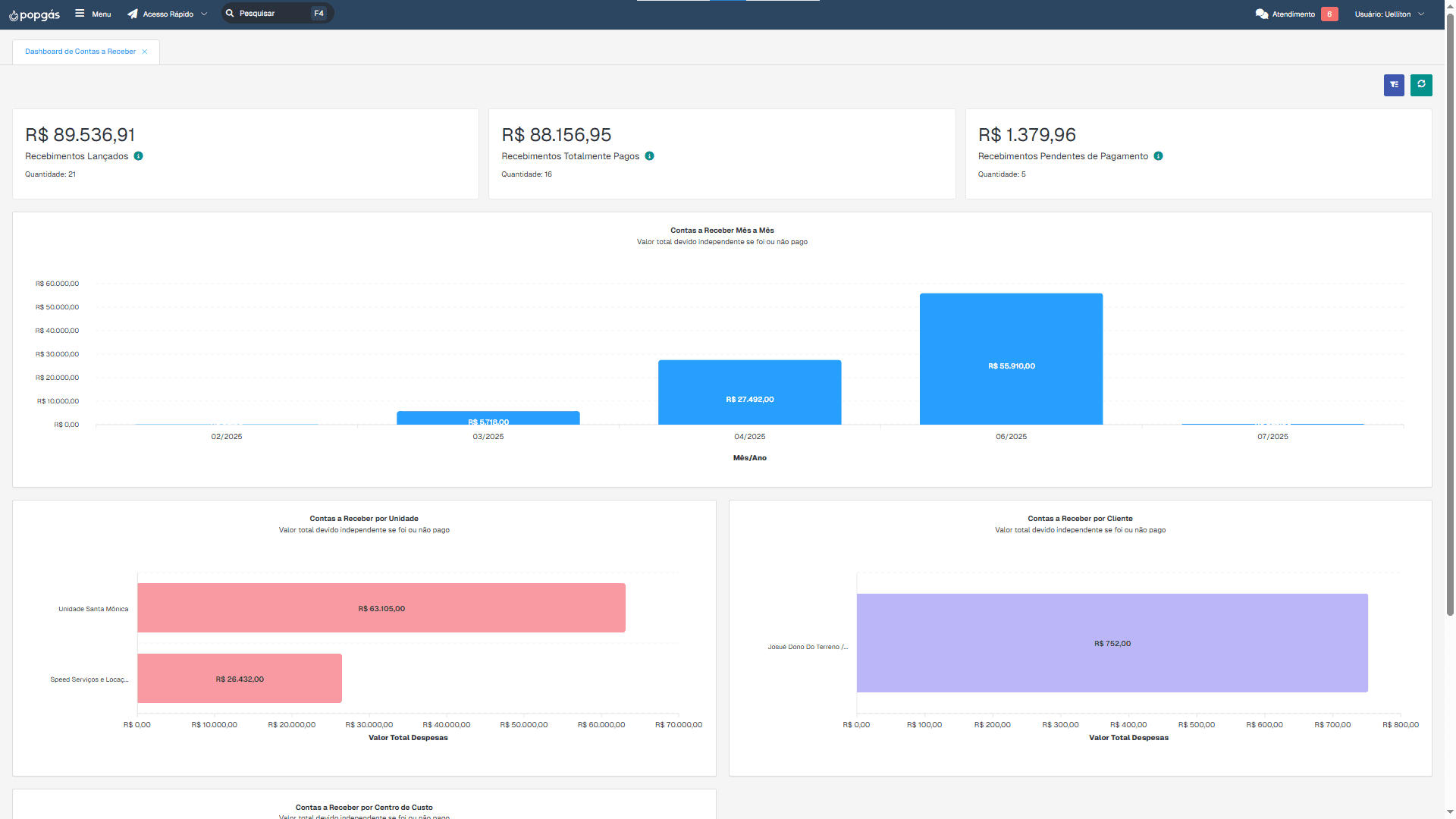Screen dimensions: 1456x819
Task: Click the R$ 60.000,00 y-axis label in monthly chart
Action: pyautogui.click(x=57, y=284)
